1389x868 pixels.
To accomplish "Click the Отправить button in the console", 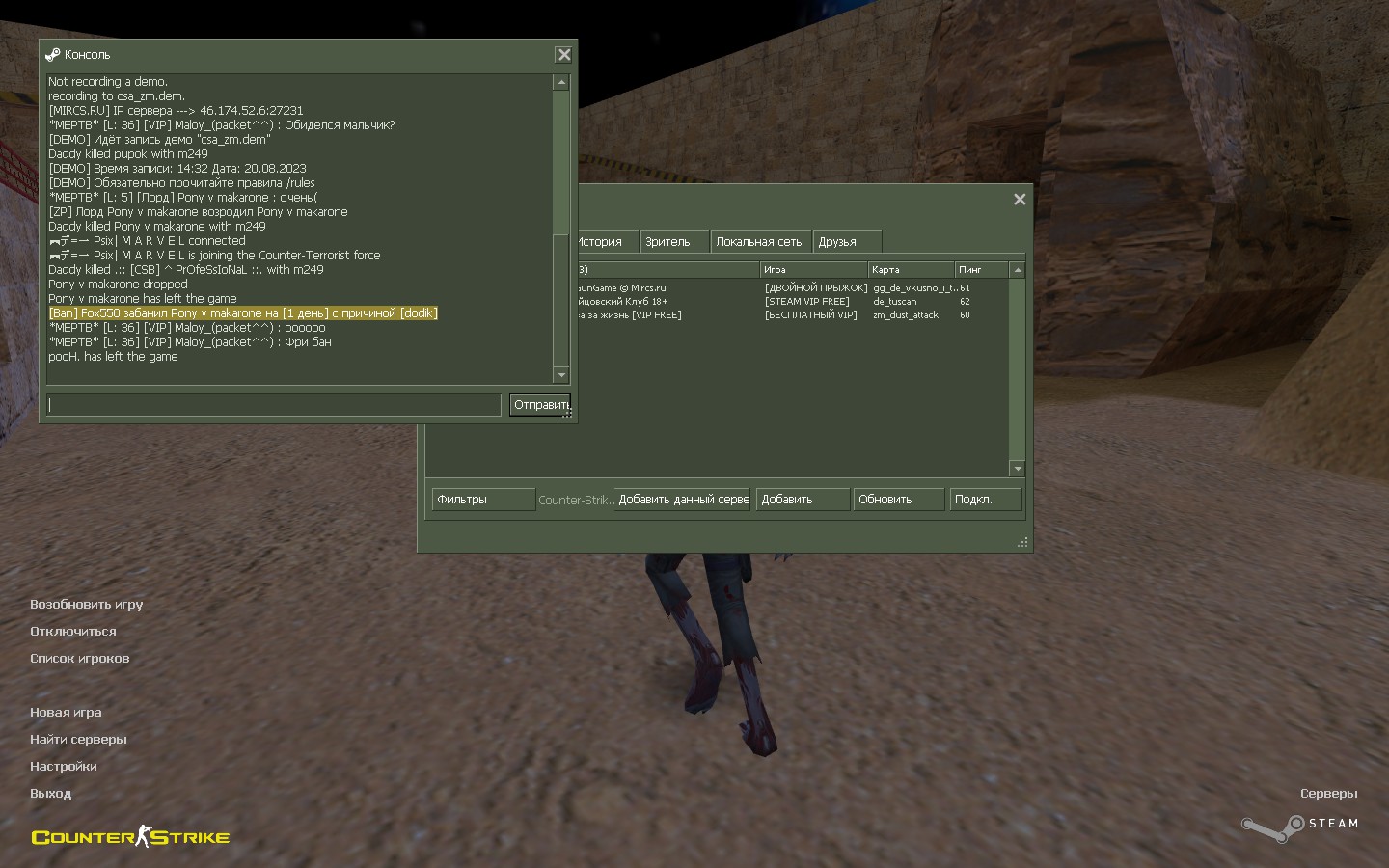I will coord(540,405).
